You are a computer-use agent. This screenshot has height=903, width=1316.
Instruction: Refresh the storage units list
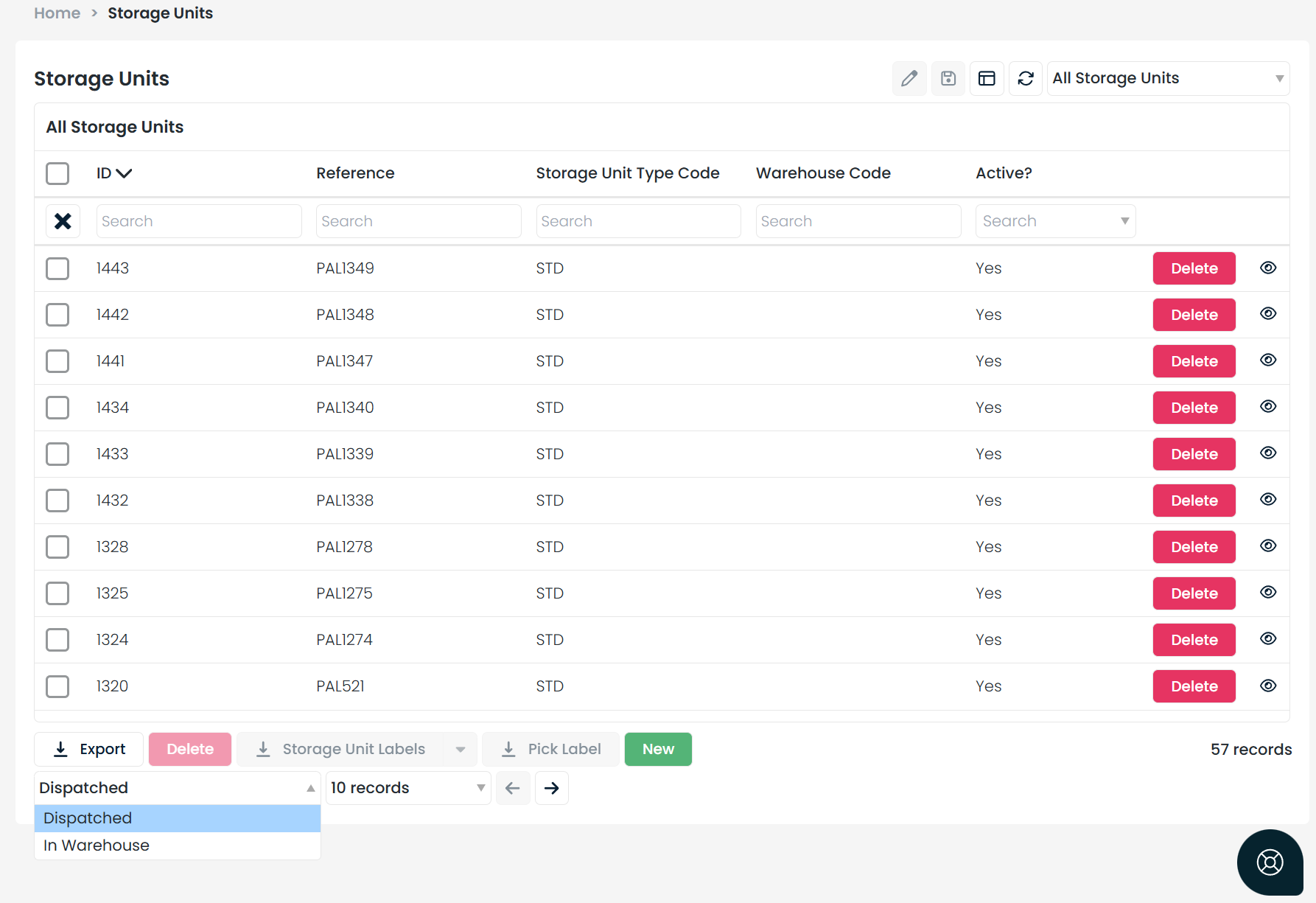click(1026, 78)
